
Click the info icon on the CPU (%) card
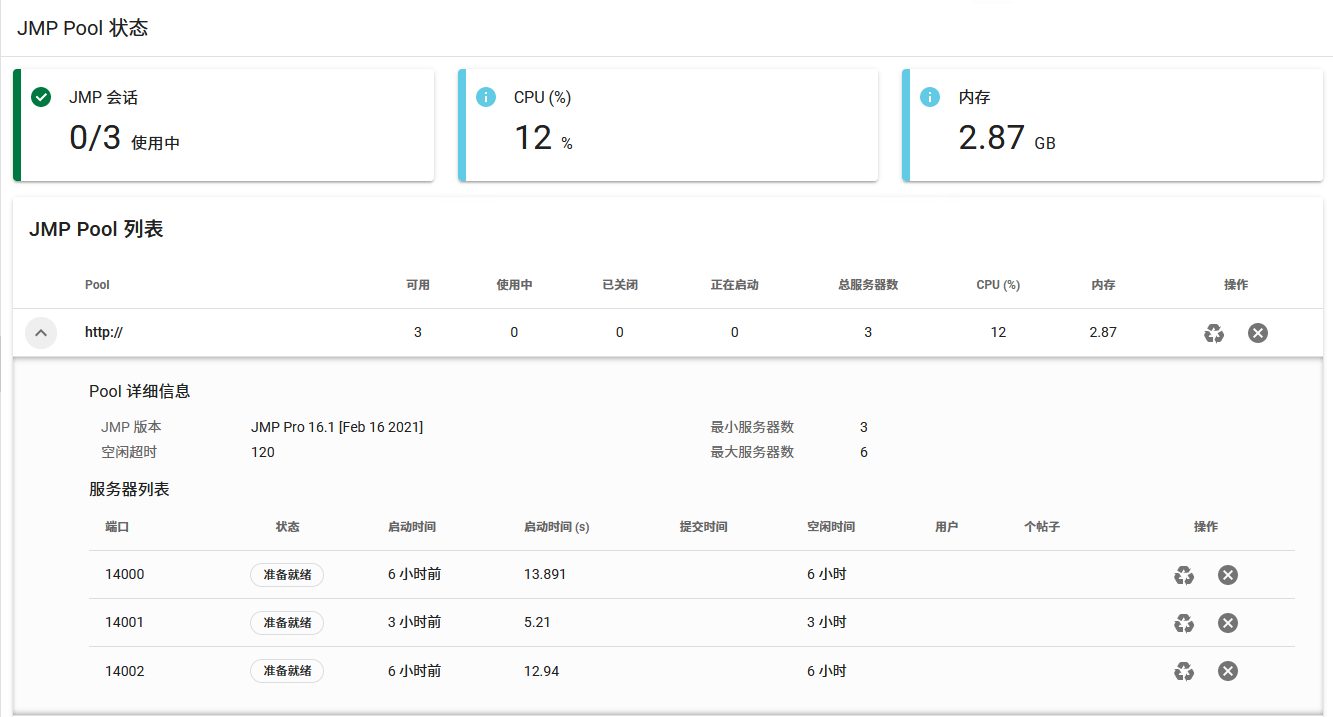486,97
